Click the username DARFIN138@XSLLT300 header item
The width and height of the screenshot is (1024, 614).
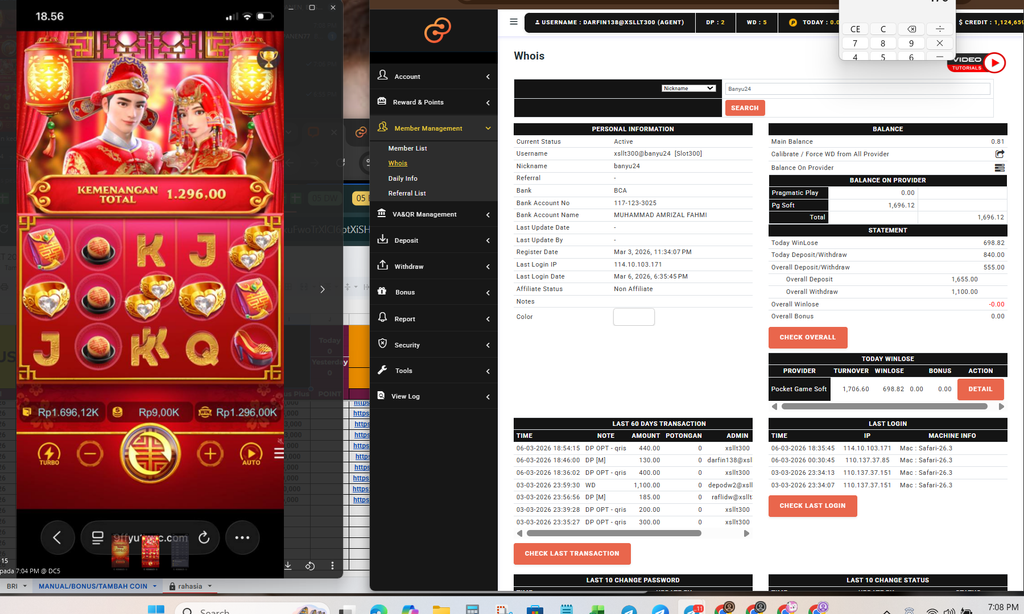[609, 22]
